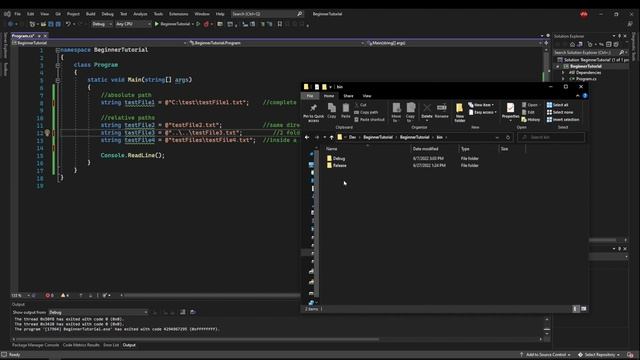Expand the Program.cs node in Solution Explorer

pos(563,79)
